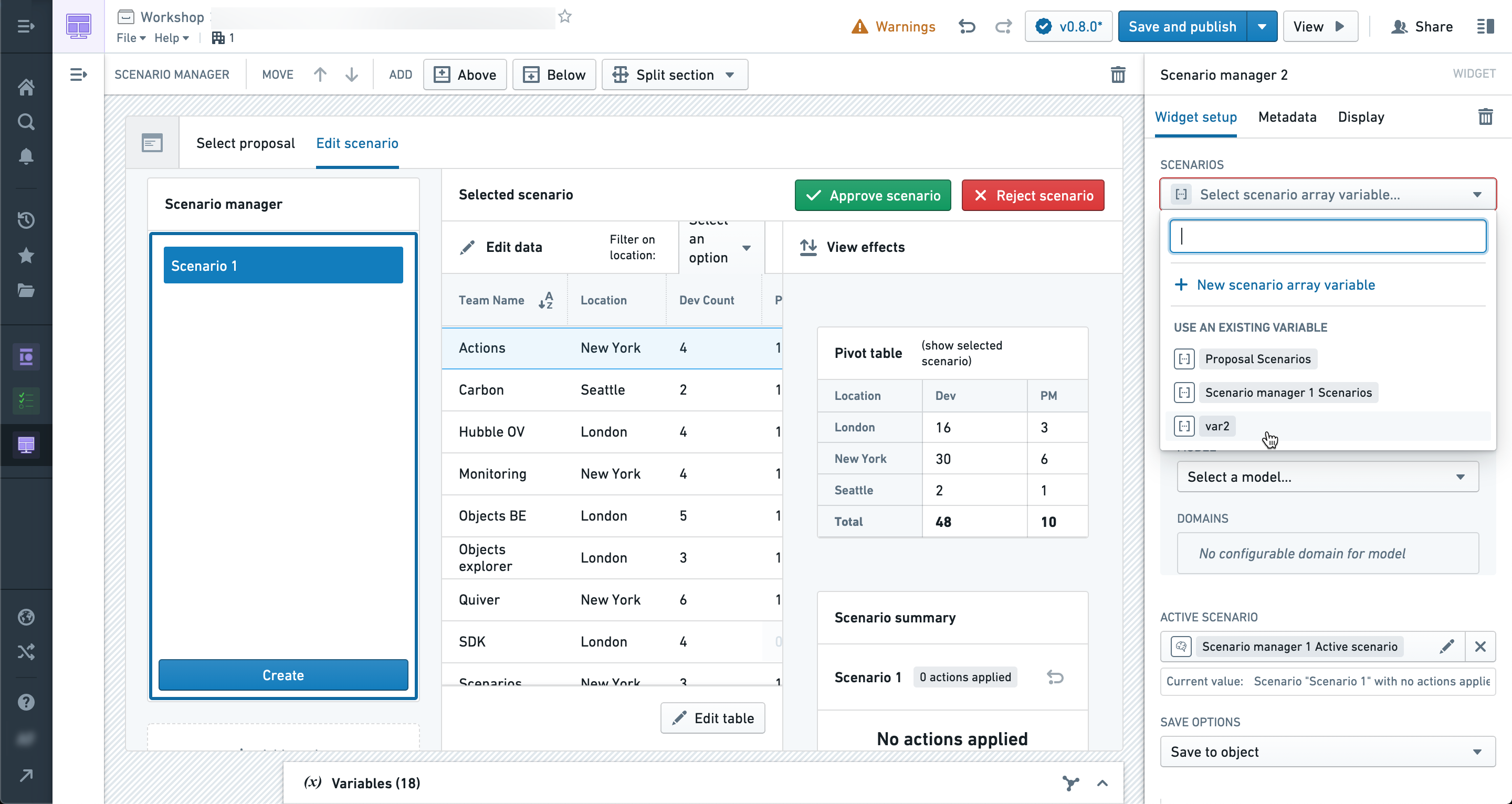Click the undo arrow in header
1512x804 pixels.
tap(967, 26)
